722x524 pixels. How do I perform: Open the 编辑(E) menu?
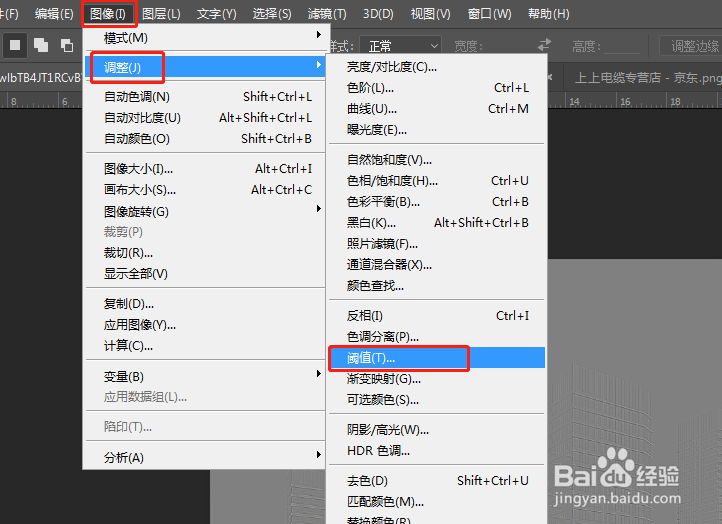54,14
